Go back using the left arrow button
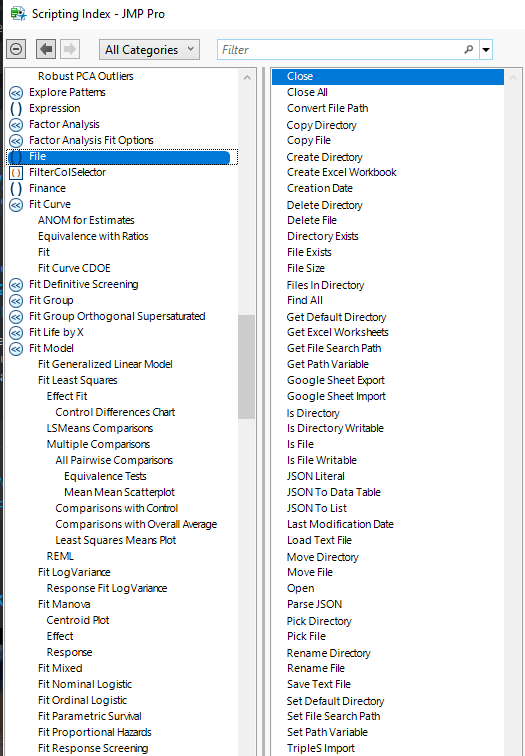Image resolution: width=525 pixels, height=756 pixels. [x=46, y=49]
